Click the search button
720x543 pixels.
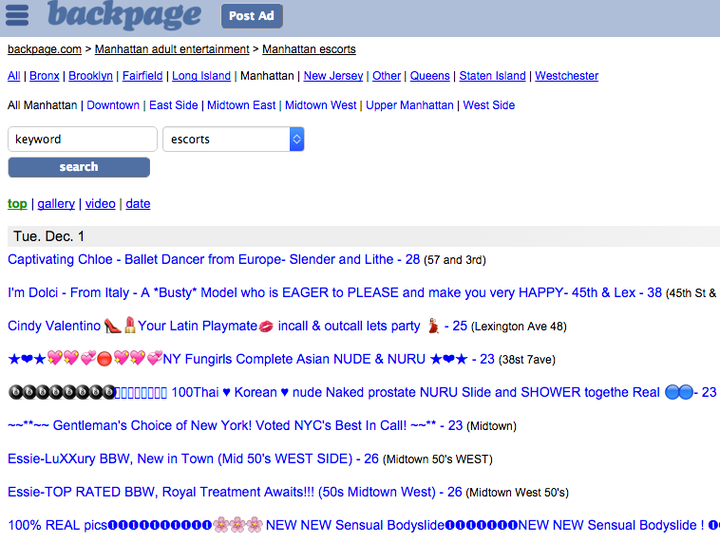tap(79, 167)
